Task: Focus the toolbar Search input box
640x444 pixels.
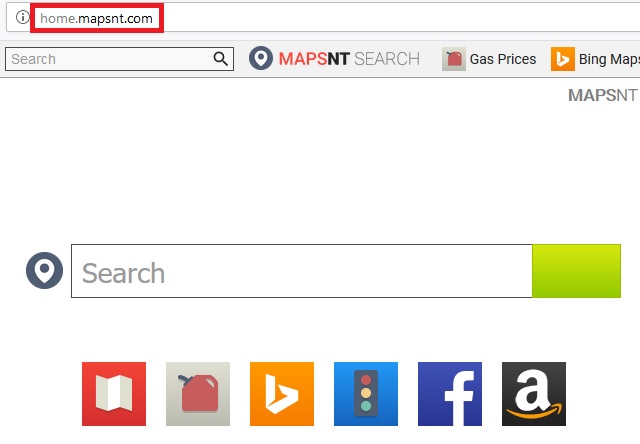Action: (110, 59)
